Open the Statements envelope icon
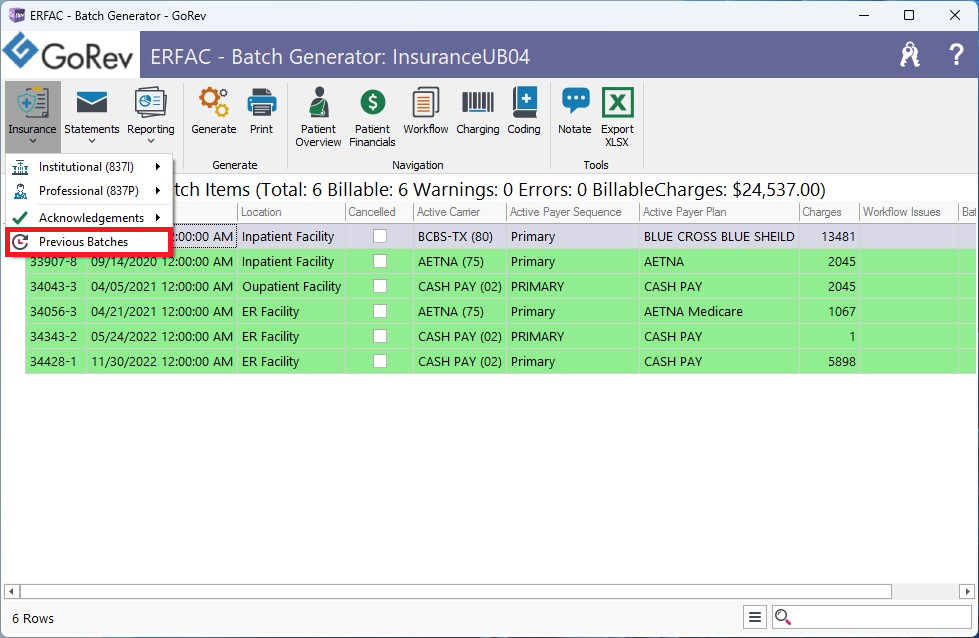 (x=92, y=103)
